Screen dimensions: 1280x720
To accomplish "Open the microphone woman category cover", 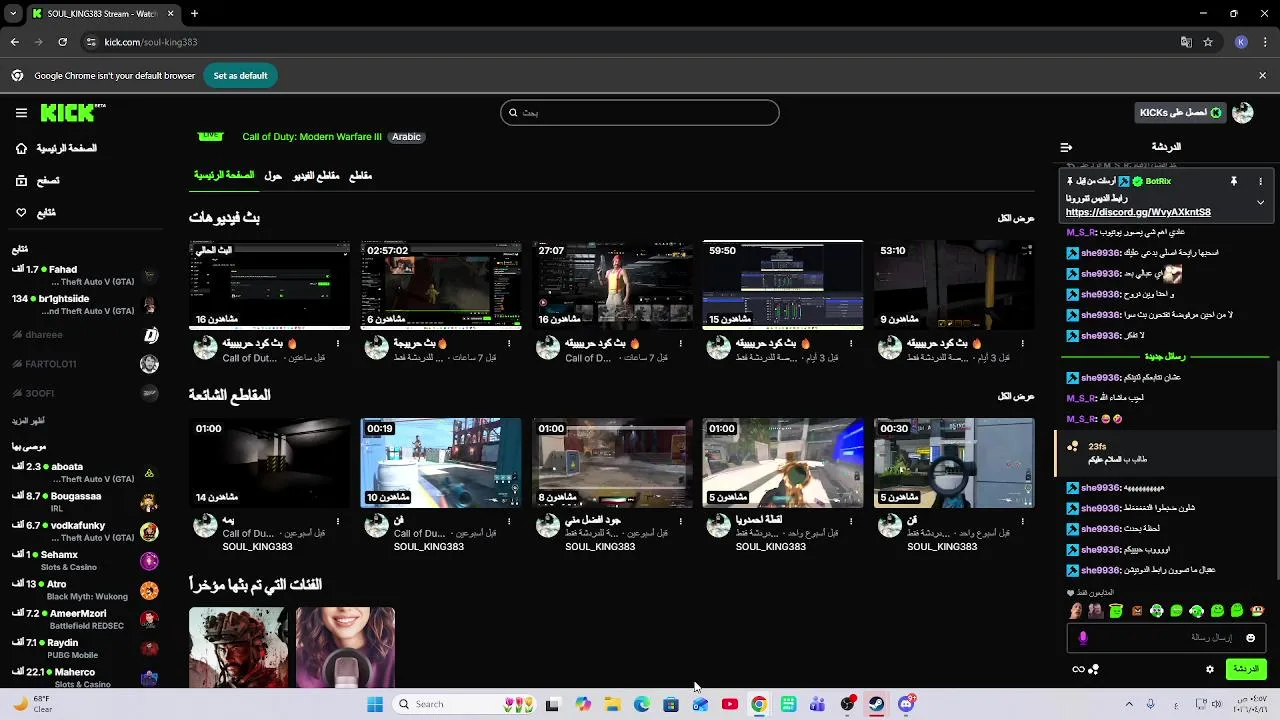I will 345,648.
